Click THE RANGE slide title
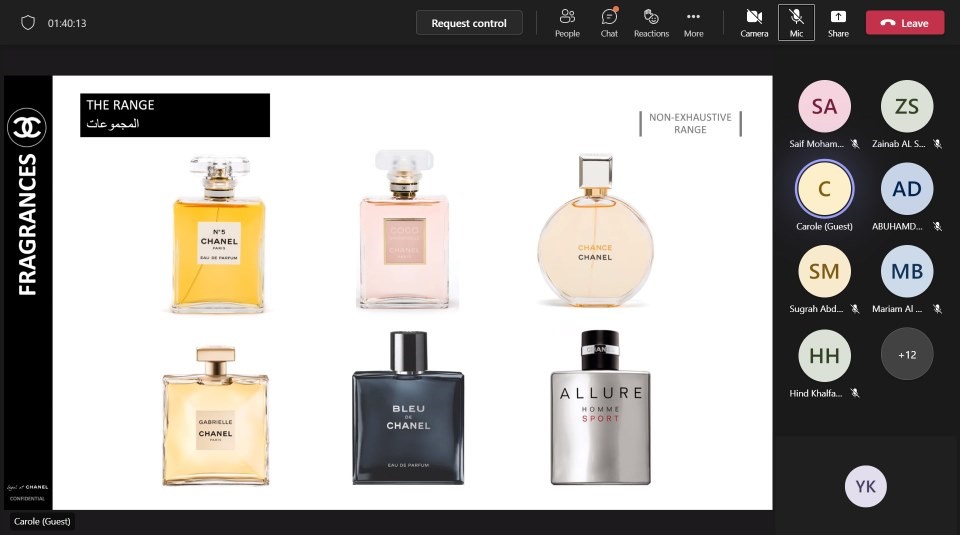The height and width of the screenshot is (535, 960). click(x=120, y=105)
